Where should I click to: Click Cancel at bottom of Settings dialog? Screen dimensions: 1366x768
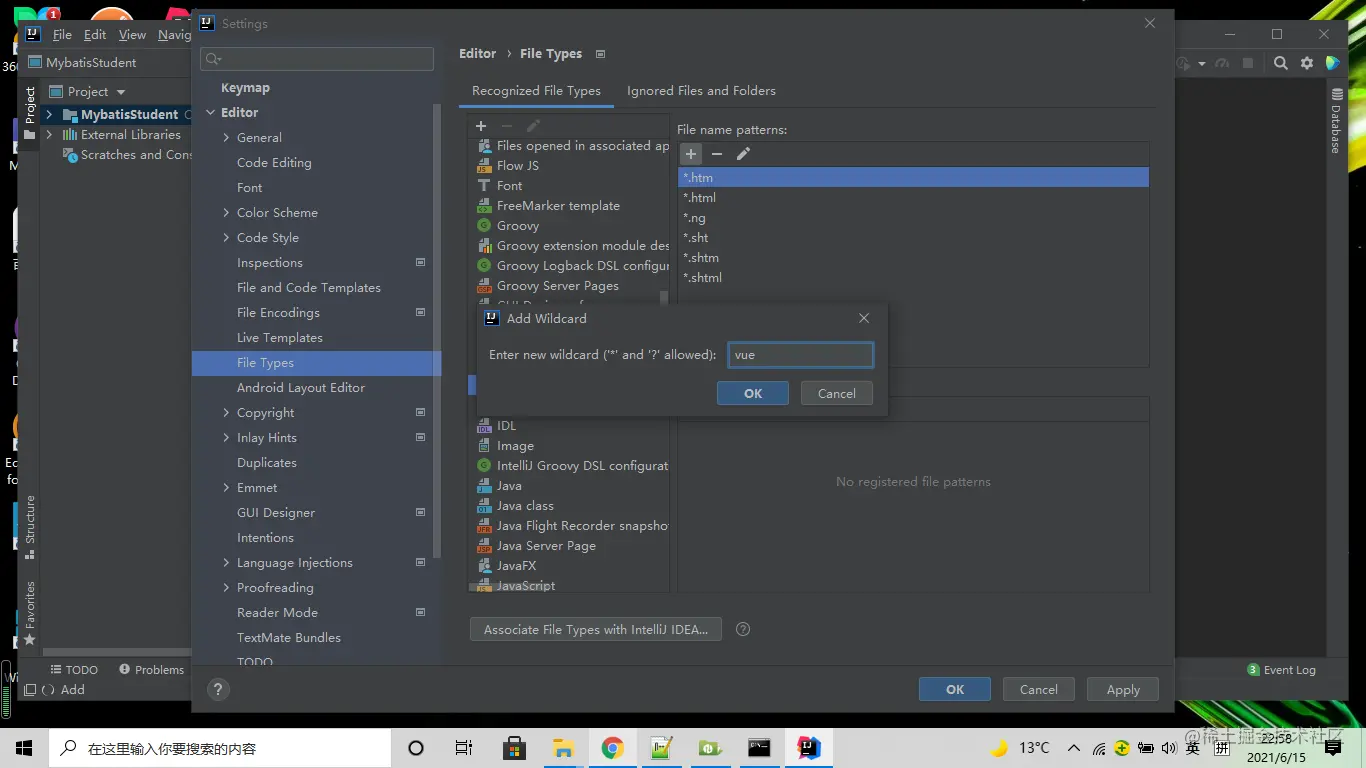[x=1039, y=689]
